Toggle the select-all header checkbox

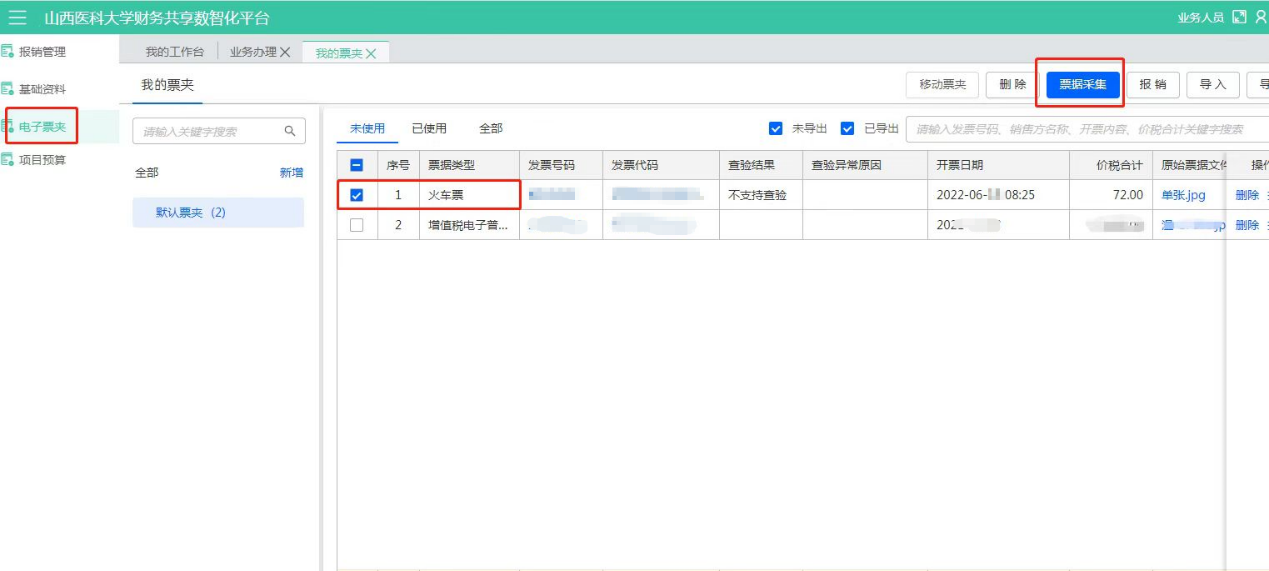357,165
